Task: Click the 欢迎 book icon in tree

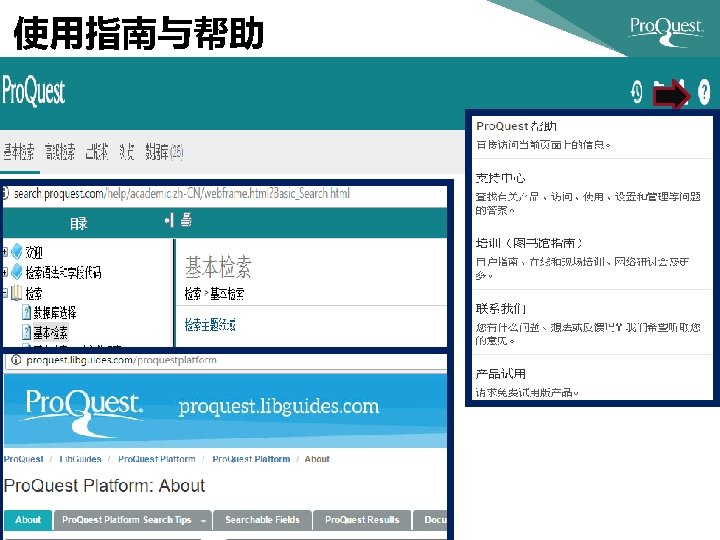Action: pyautogui.click(x=17, y=251)
